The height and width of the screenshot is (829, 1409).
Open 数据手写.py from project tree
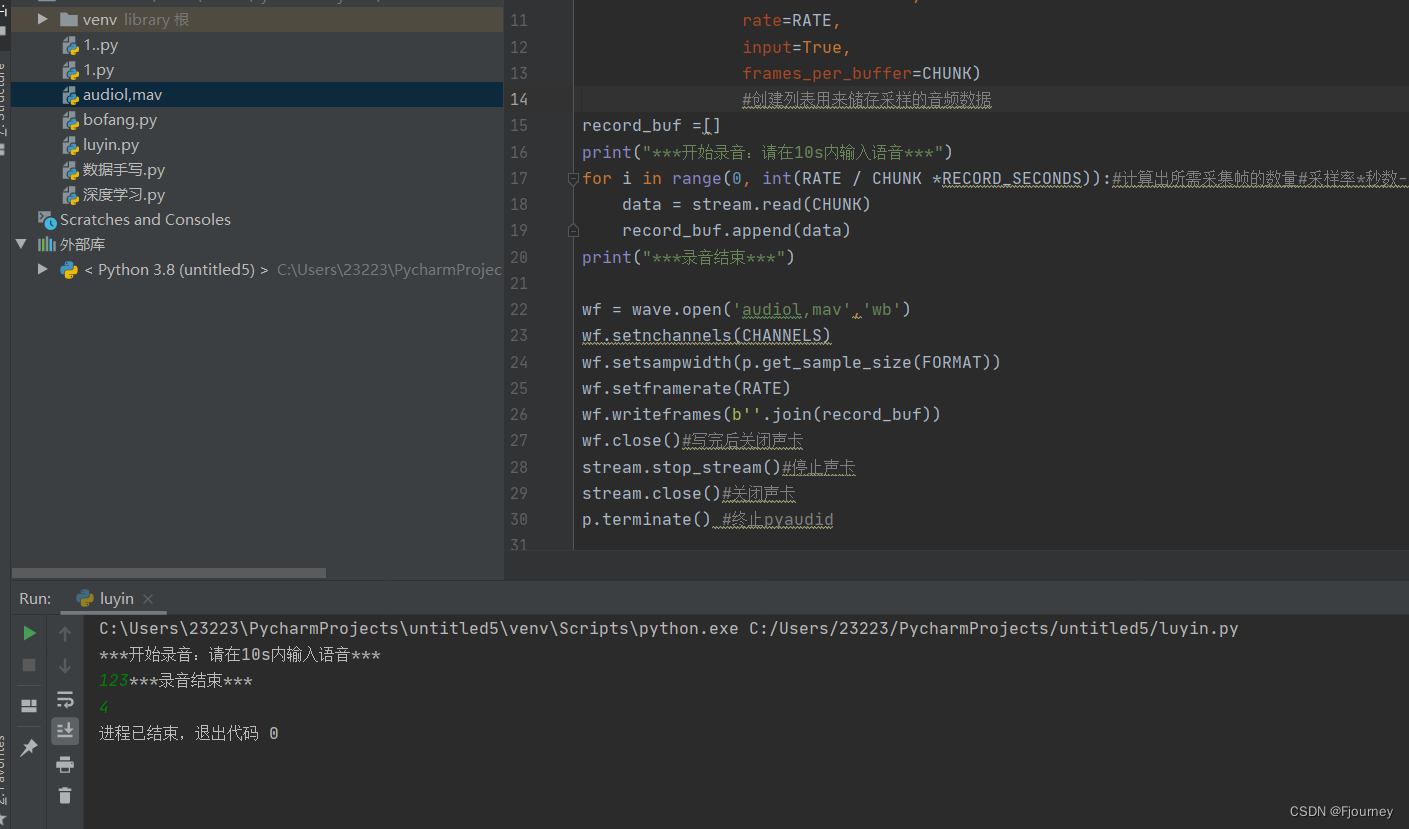(124, 170)
